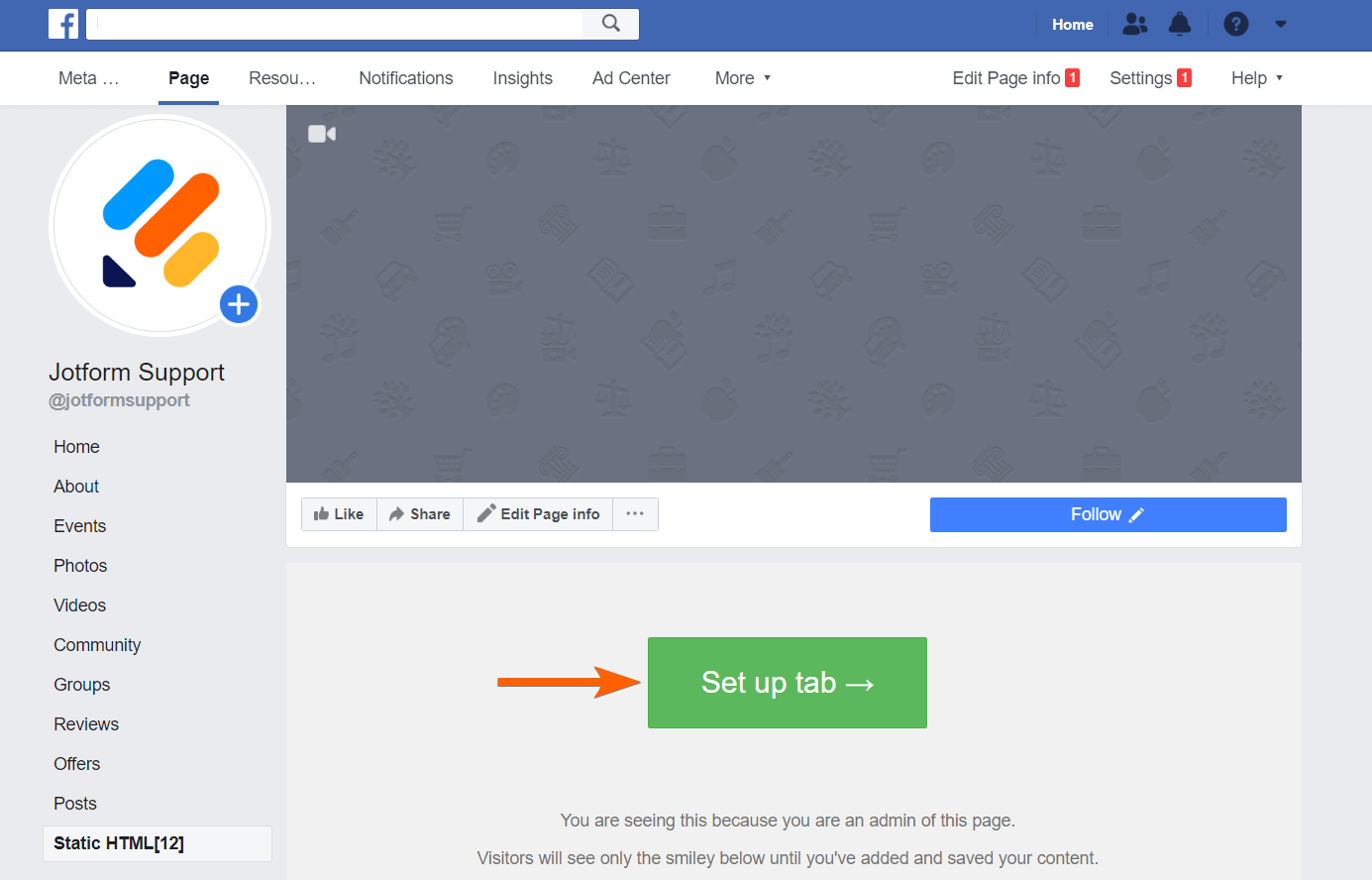The image size is (1372, 880).
Task: Open Offers in the left sidebar
Action: 76,764
